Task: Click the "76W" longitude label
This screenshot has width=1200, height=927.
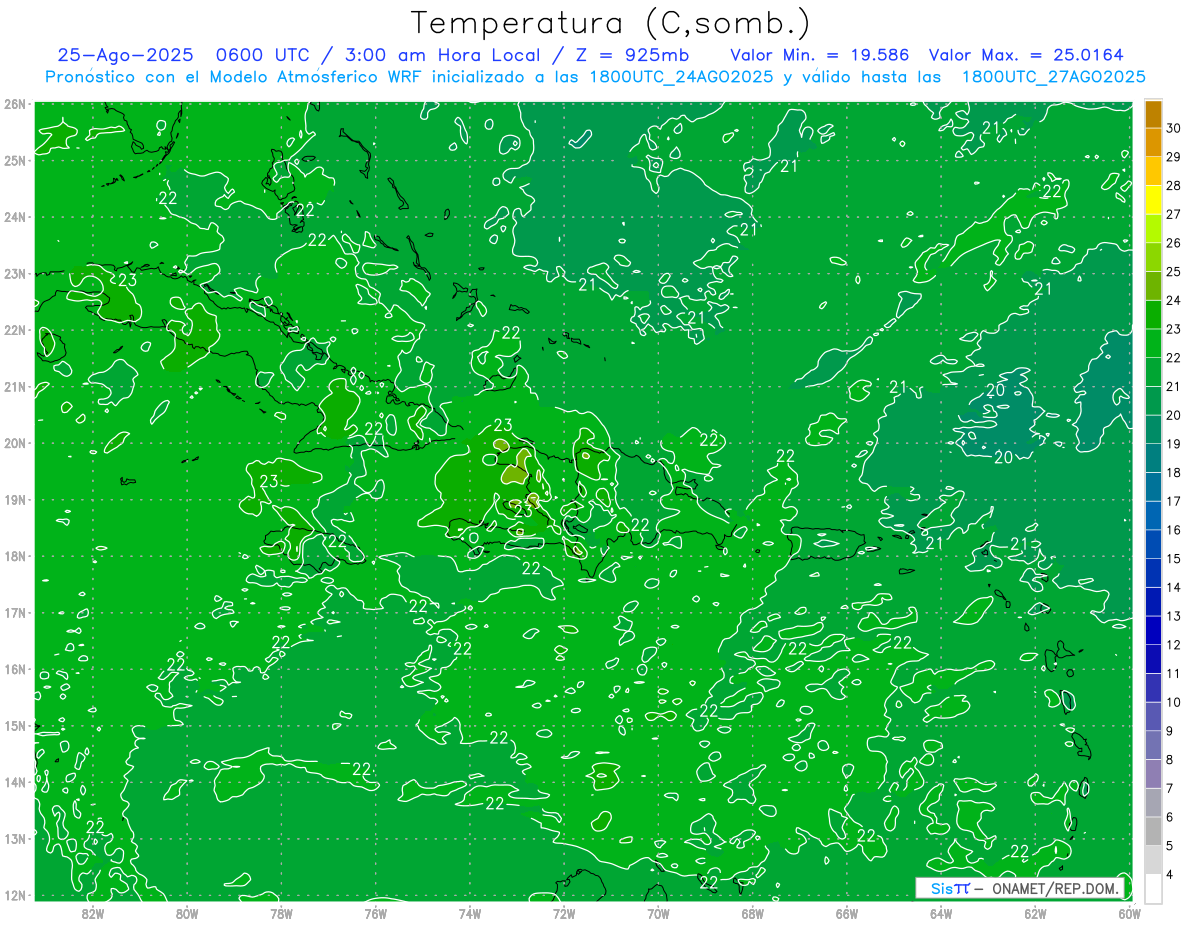Action: click(375, 913)
